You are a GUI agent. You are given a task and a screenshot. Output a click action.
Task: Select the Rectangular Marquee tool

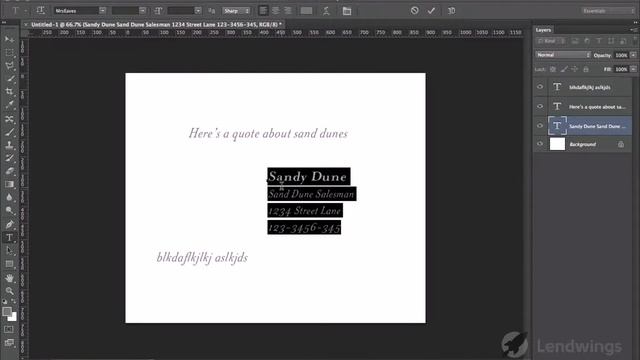coord(9,53)
